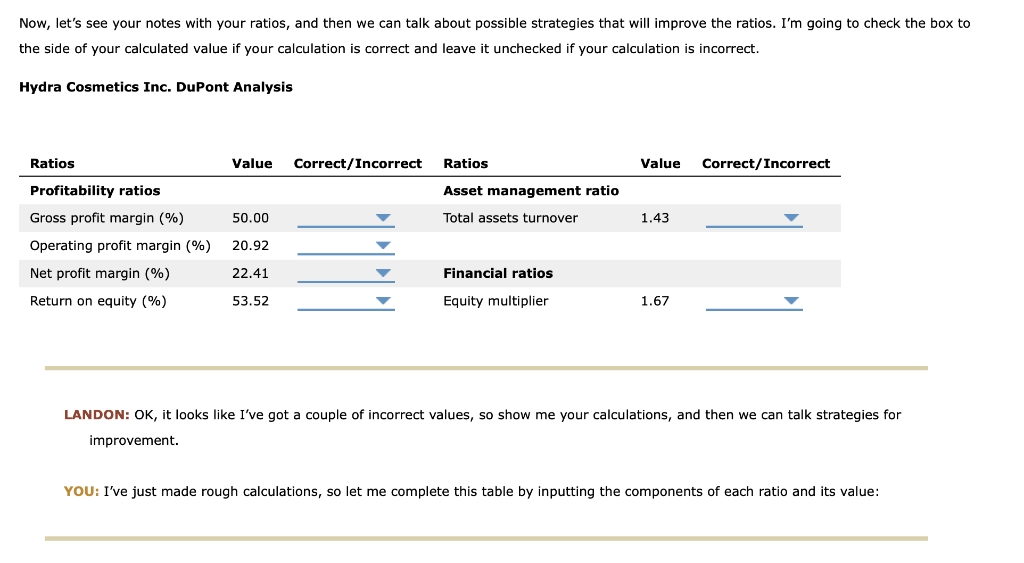Open Equity multiplier correct/incorrect dropdown
The height and width of the screenshot is (563, 1024).
click(754, 301)
